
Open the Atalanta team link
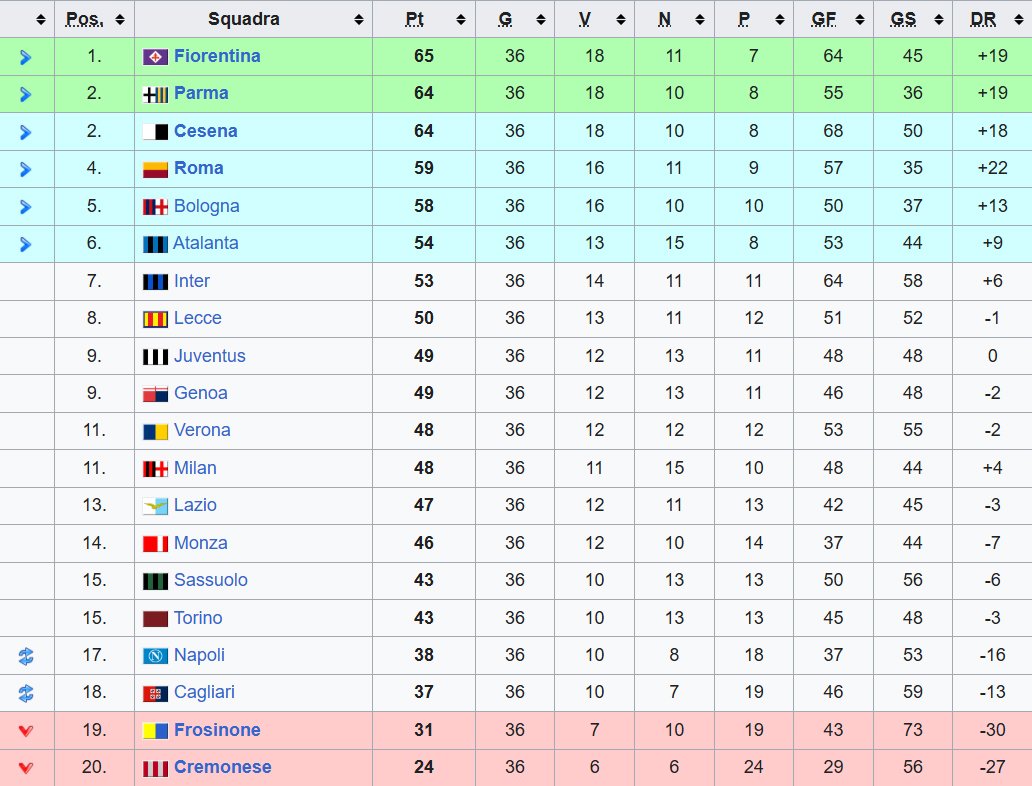pyautogui.click(x=205, y=244)
